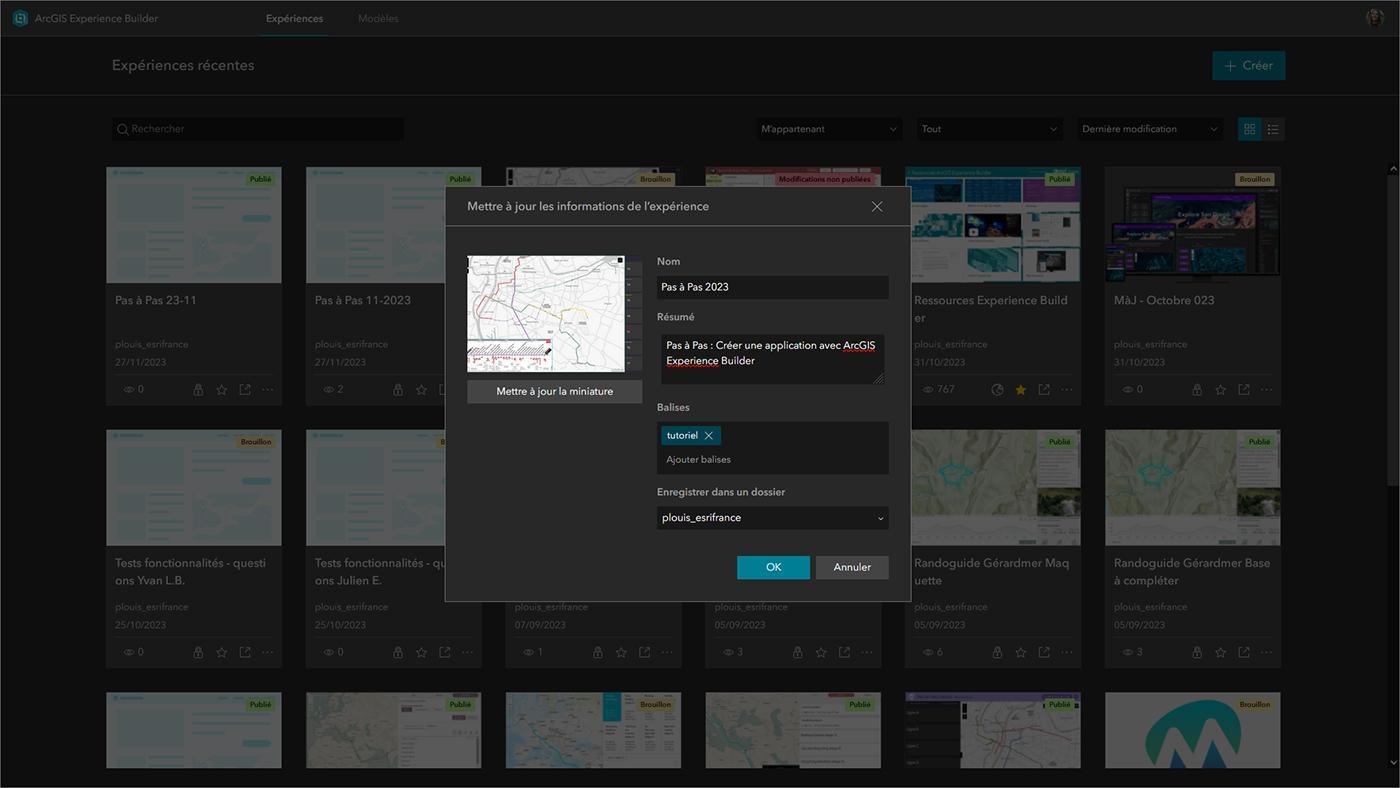Image resolution: width=1400 pixels, height=788 pixels.
Task: Open sharing lock for Pas à Pas 23-11
Action: click(198, 390)
